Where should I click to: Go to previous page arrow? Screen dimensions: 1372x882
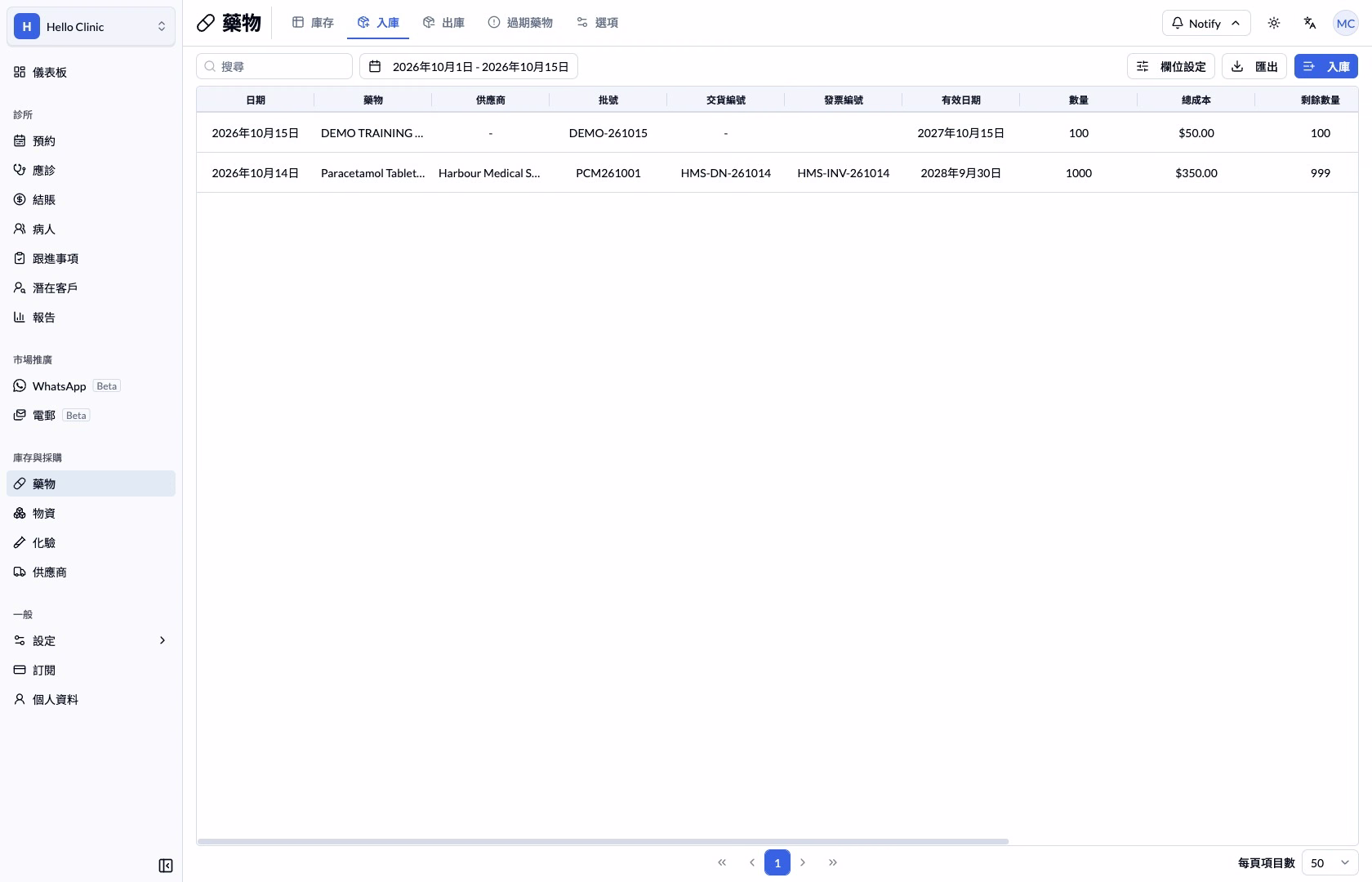click(x=751, y=862)
